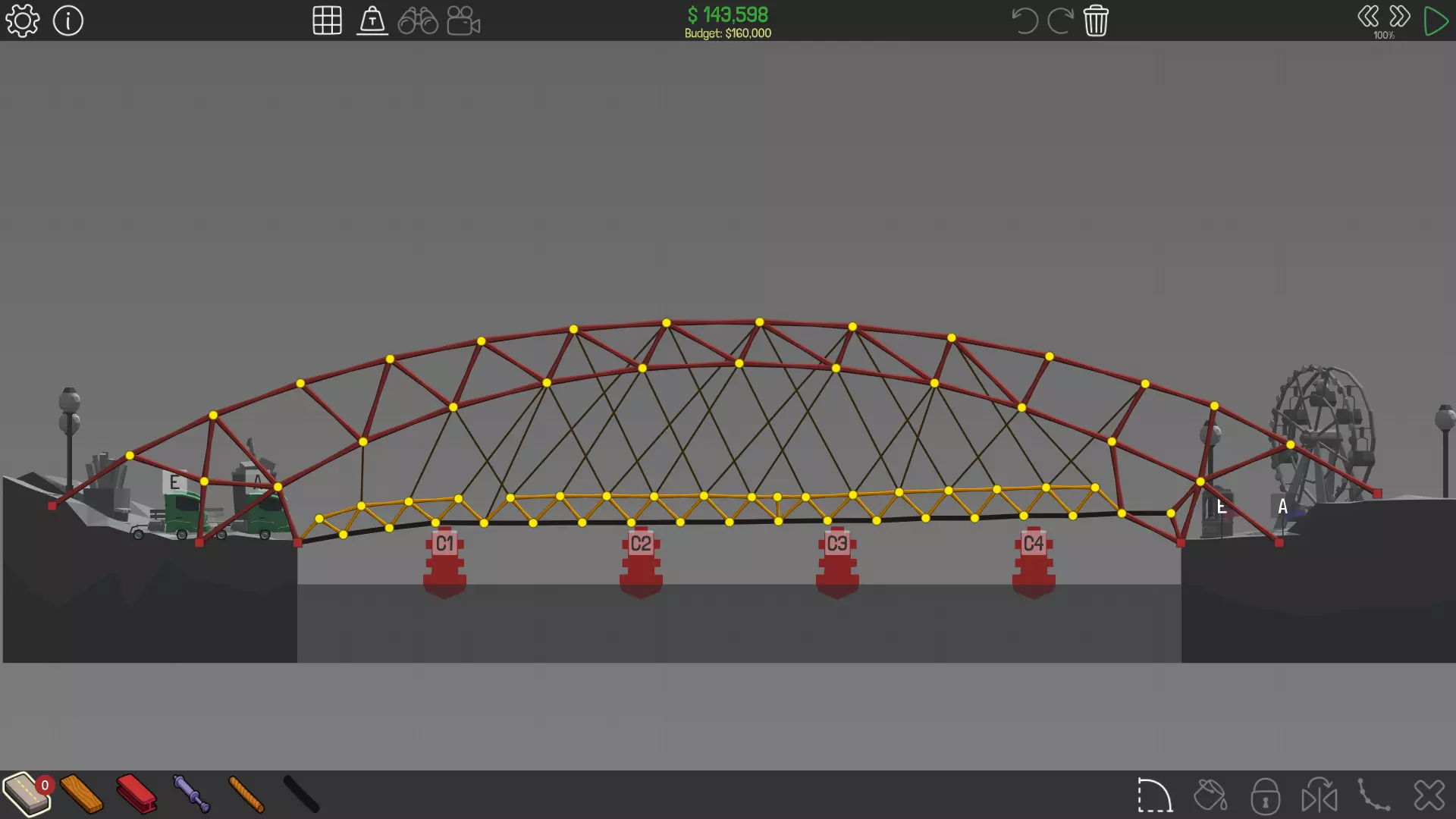Open the settings gear menu

(22, 20)
